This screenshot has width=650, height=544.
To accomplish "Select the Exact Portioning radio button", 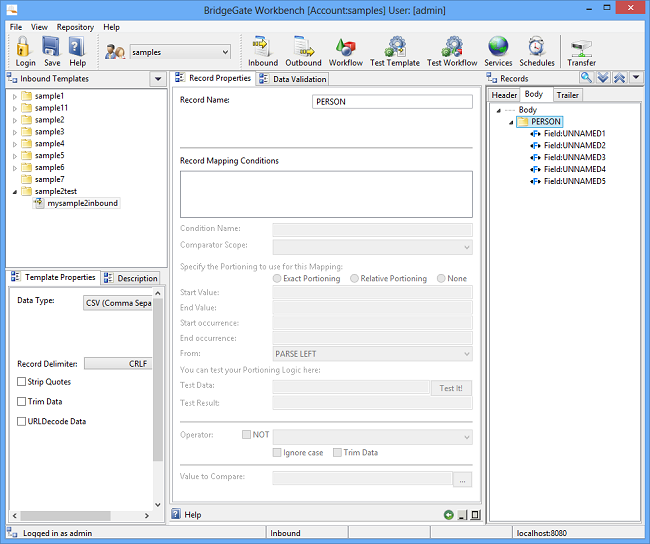I will 277,279.
